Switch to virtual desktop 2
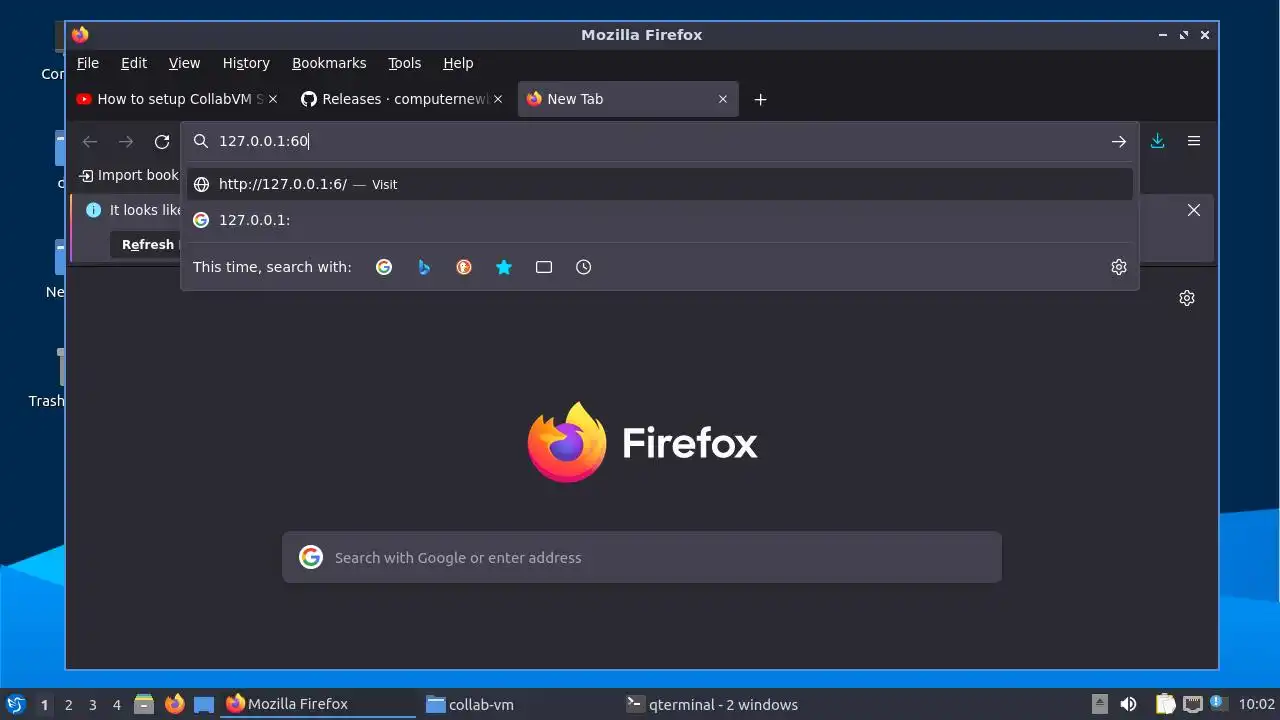The height and width of the screenshot is (720, 1280). click(x=68, y=705)
